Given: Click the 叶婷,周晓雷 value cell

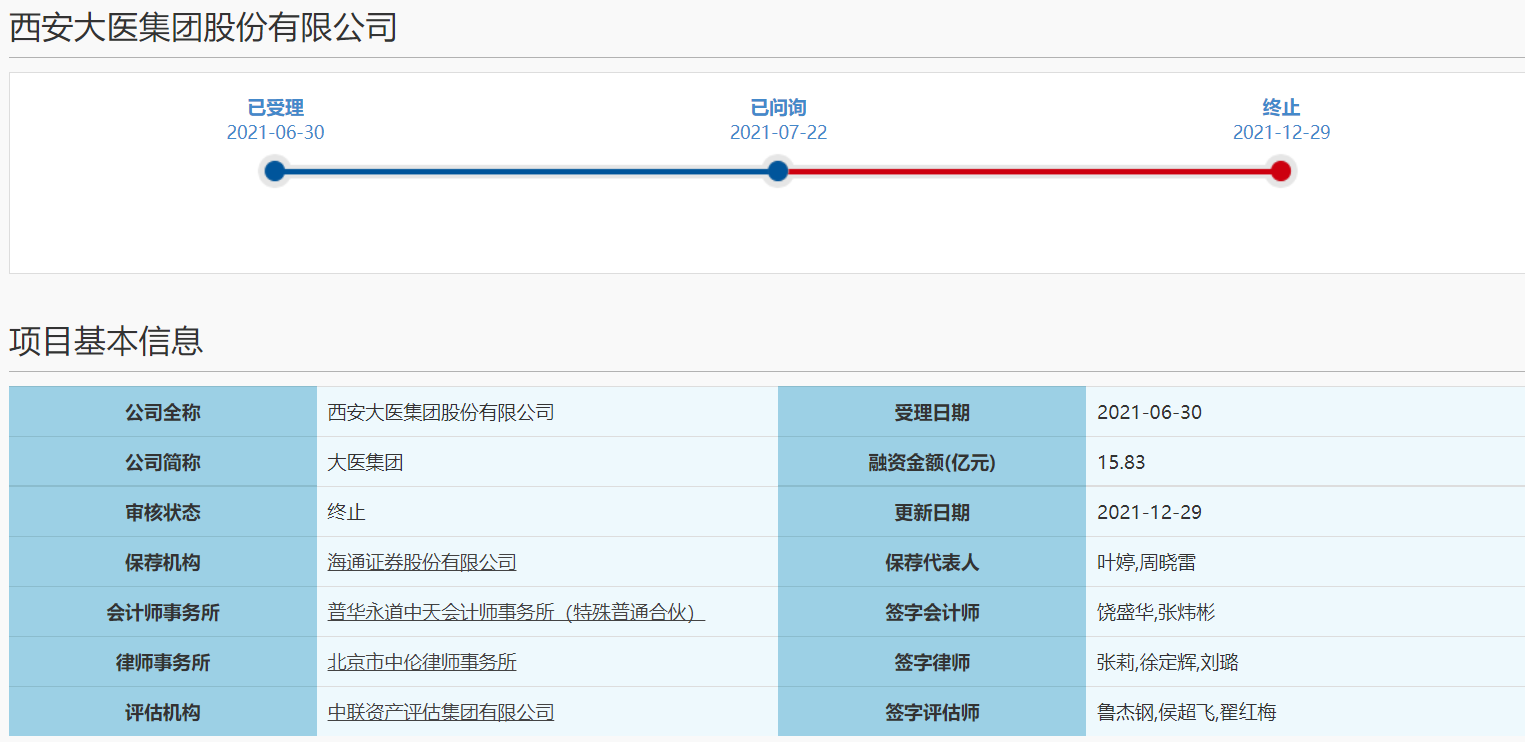Looking at the screenshot, I should [1305, 562].
